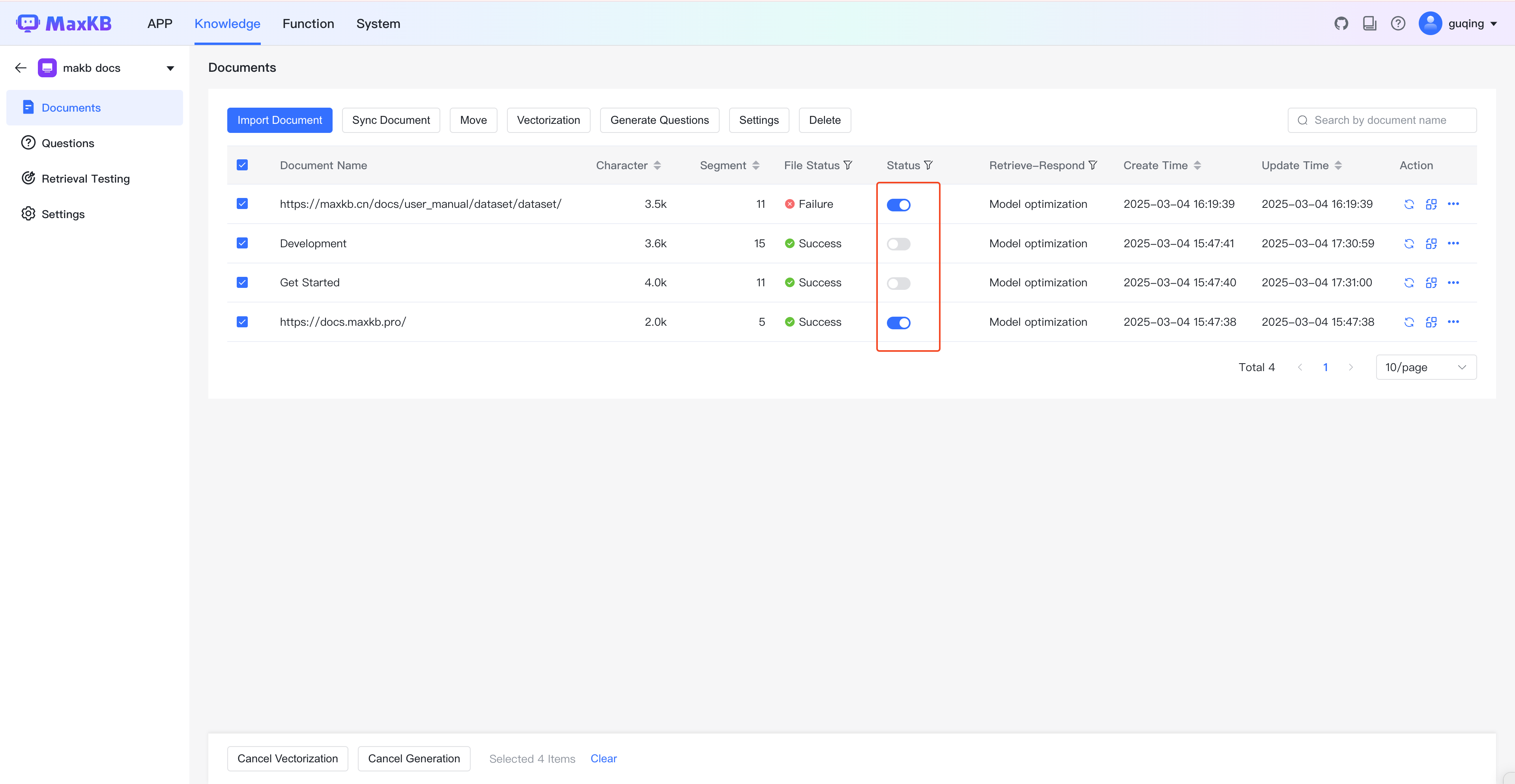Generate questions for docs.maxkb.pro document

click(1431, 322)
